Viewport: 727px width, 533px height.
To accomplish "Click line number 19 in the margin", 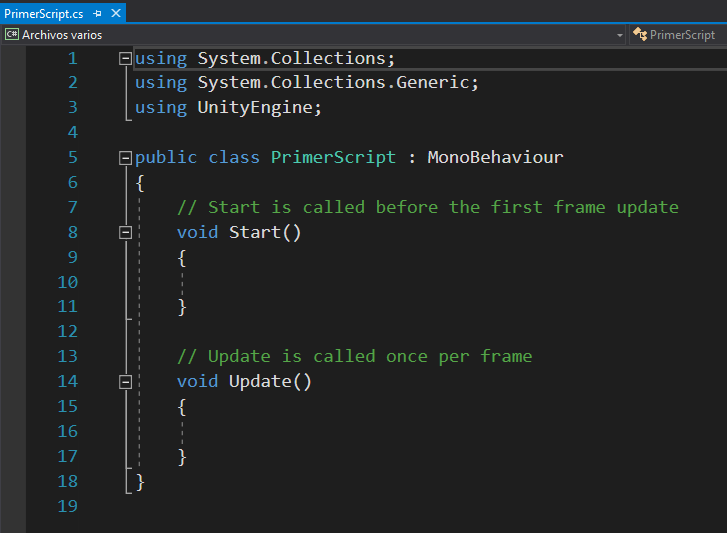I will tap(67, 506).
